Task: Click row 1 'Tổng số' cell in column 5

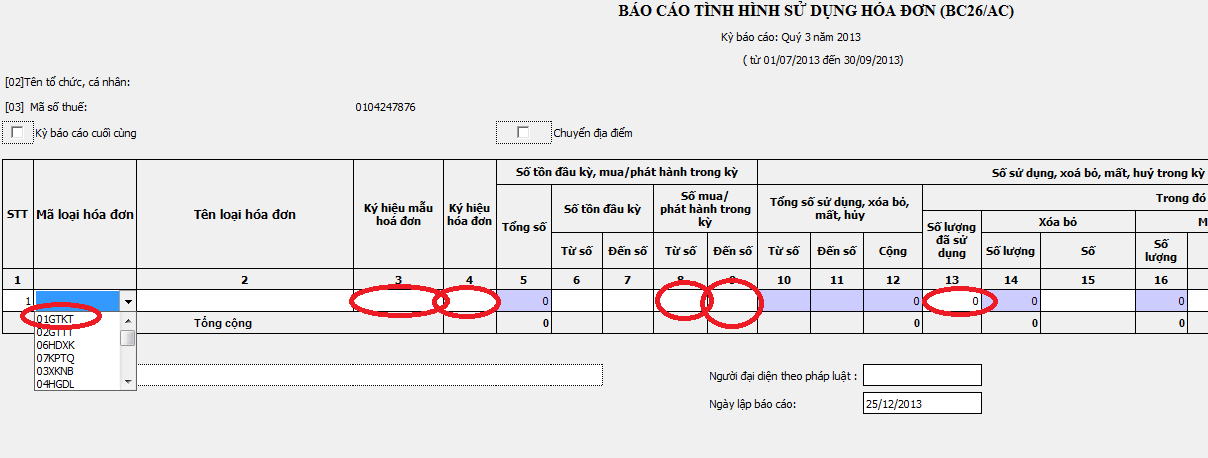Action: click(524, 300)
